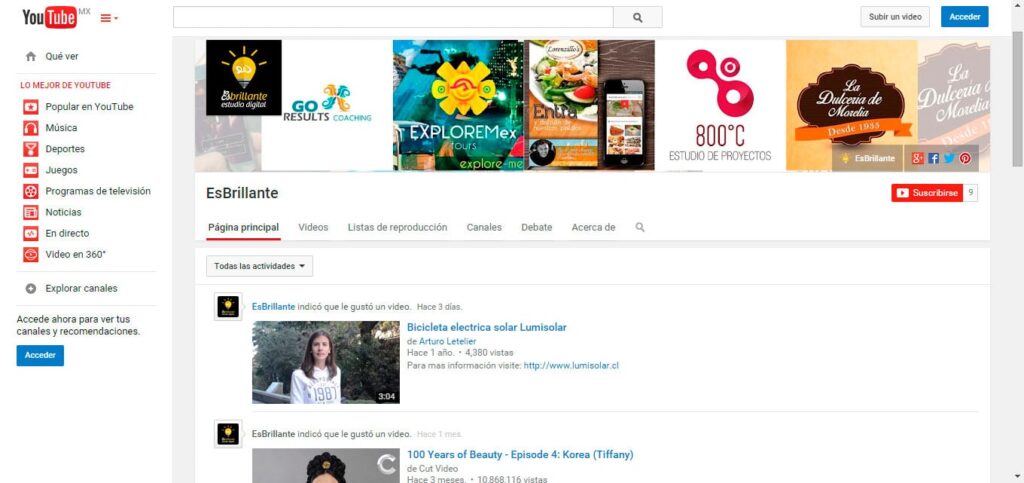Click the scrollbar down arrow

coord(1017,477)
